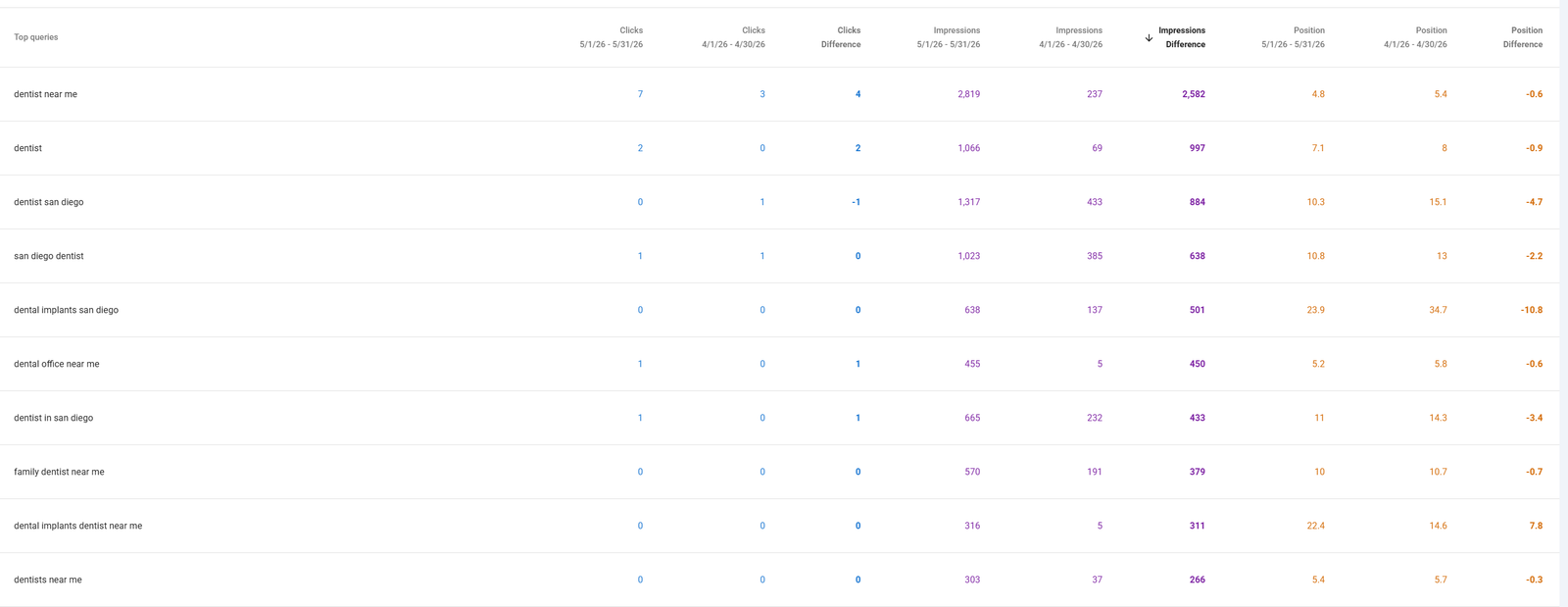Image resolution: width=1568 pixels, height=607 pixels.
Task: Sort by Impressions 5/1/26 - 5/31/26 header
Action: pyautogui.click(x=949, y=37)
